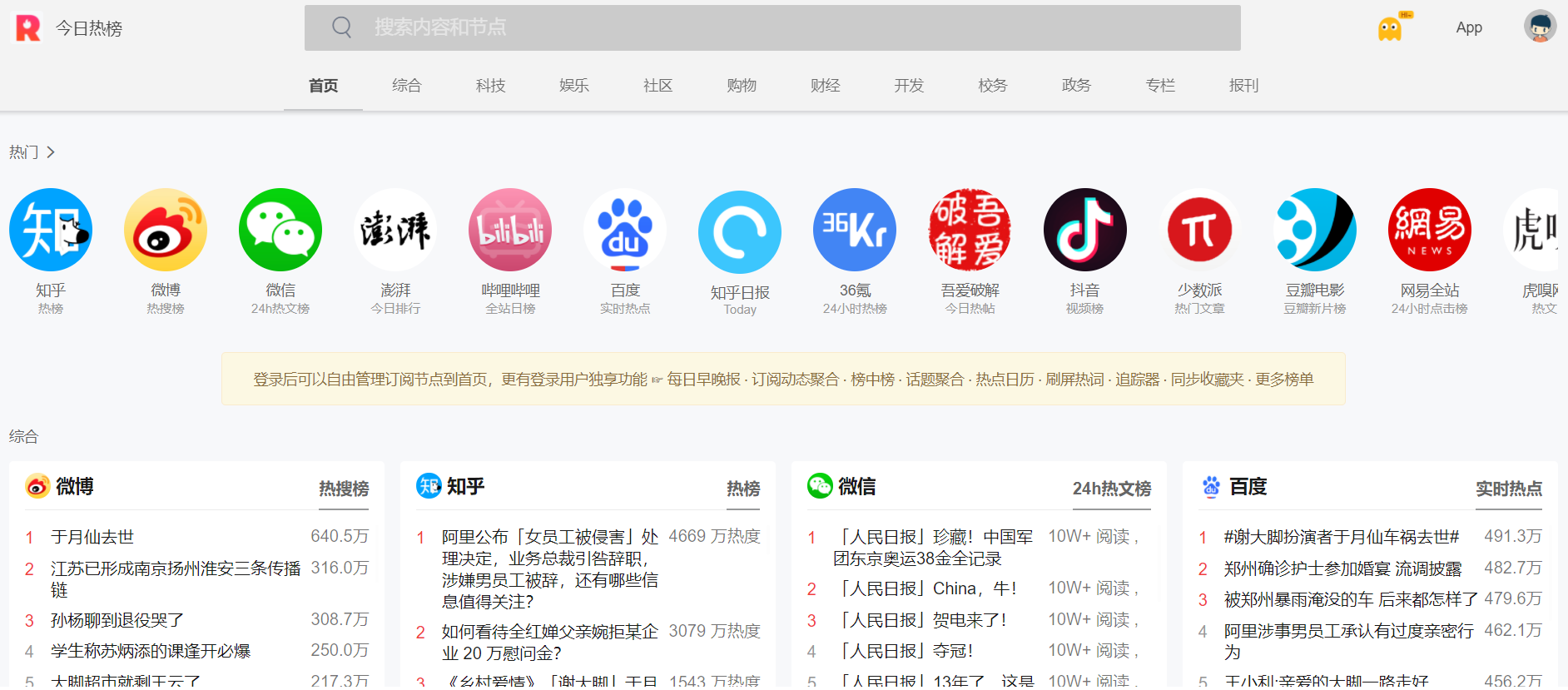Open the 微博 热搜榜 card link

pyautogui.click(x=344, y=489)
